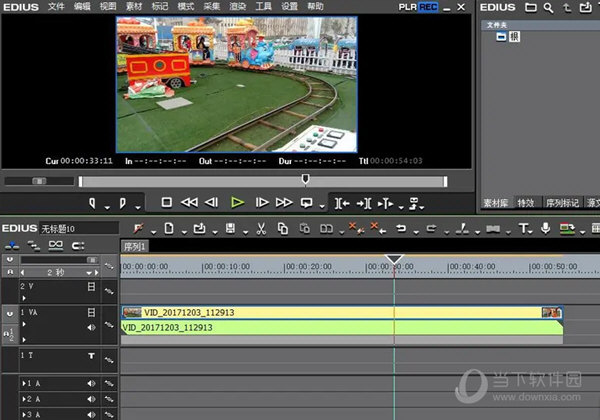The image size is (600, 420).
Task: Toggle the REC recorder mode button
Action: [x=428, y=7]
